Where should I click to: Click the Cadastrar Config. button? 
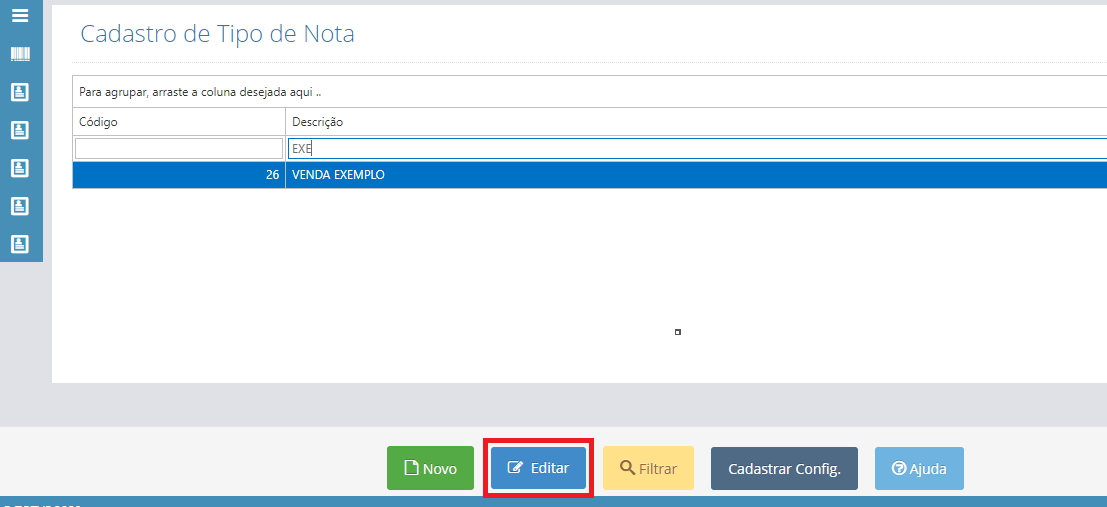pyautogui.click(x=784, y=468)
